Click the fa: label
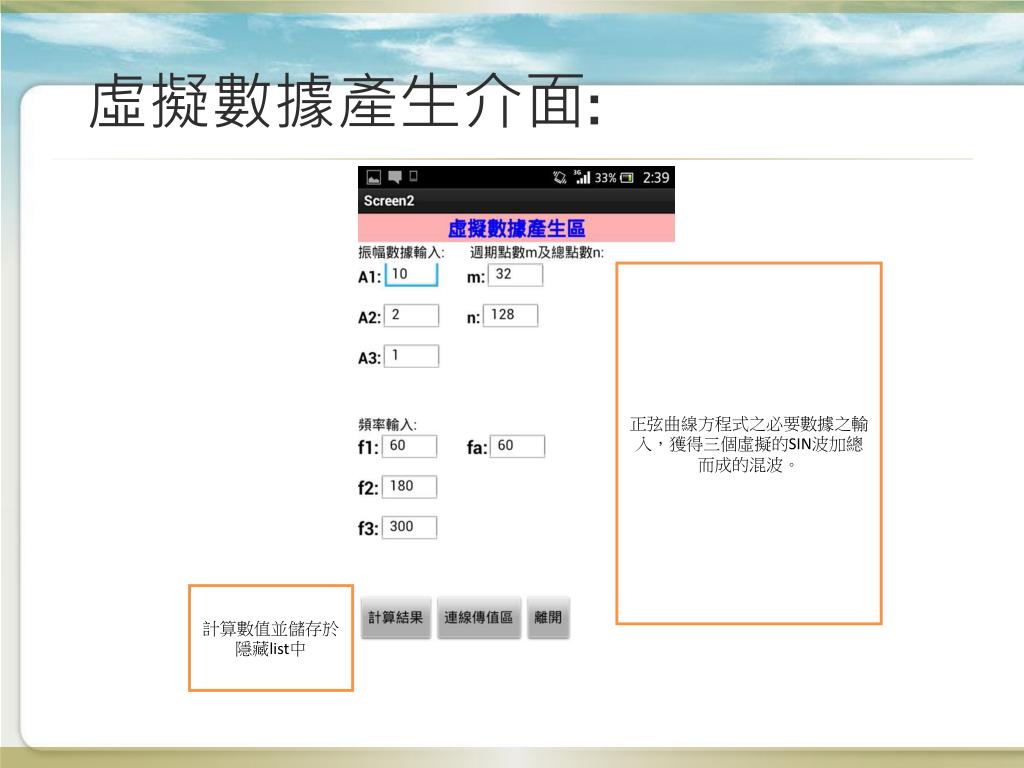 coord(477,448)
